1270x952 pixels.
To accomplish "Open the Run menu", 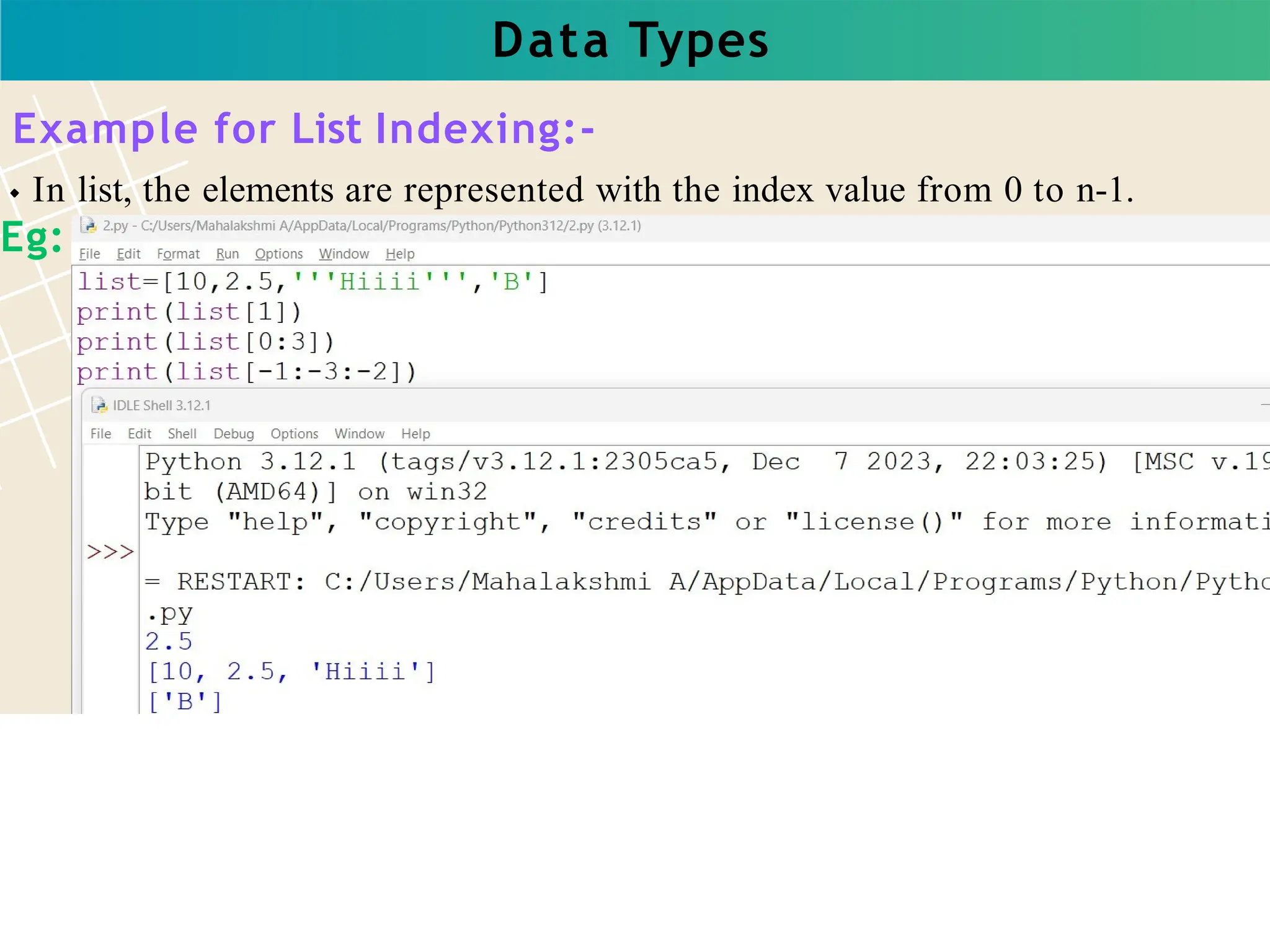I will coord(227,254).
